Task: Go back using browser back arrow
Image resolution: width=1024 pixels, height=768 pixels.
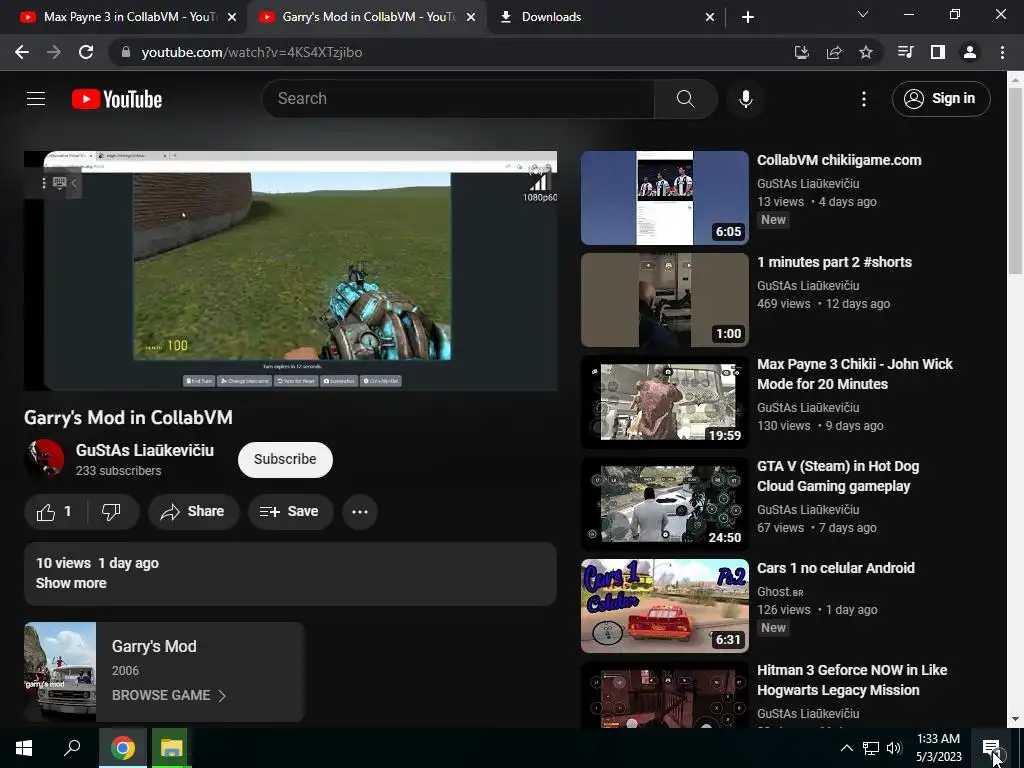Action: click(x=22, y=52)
